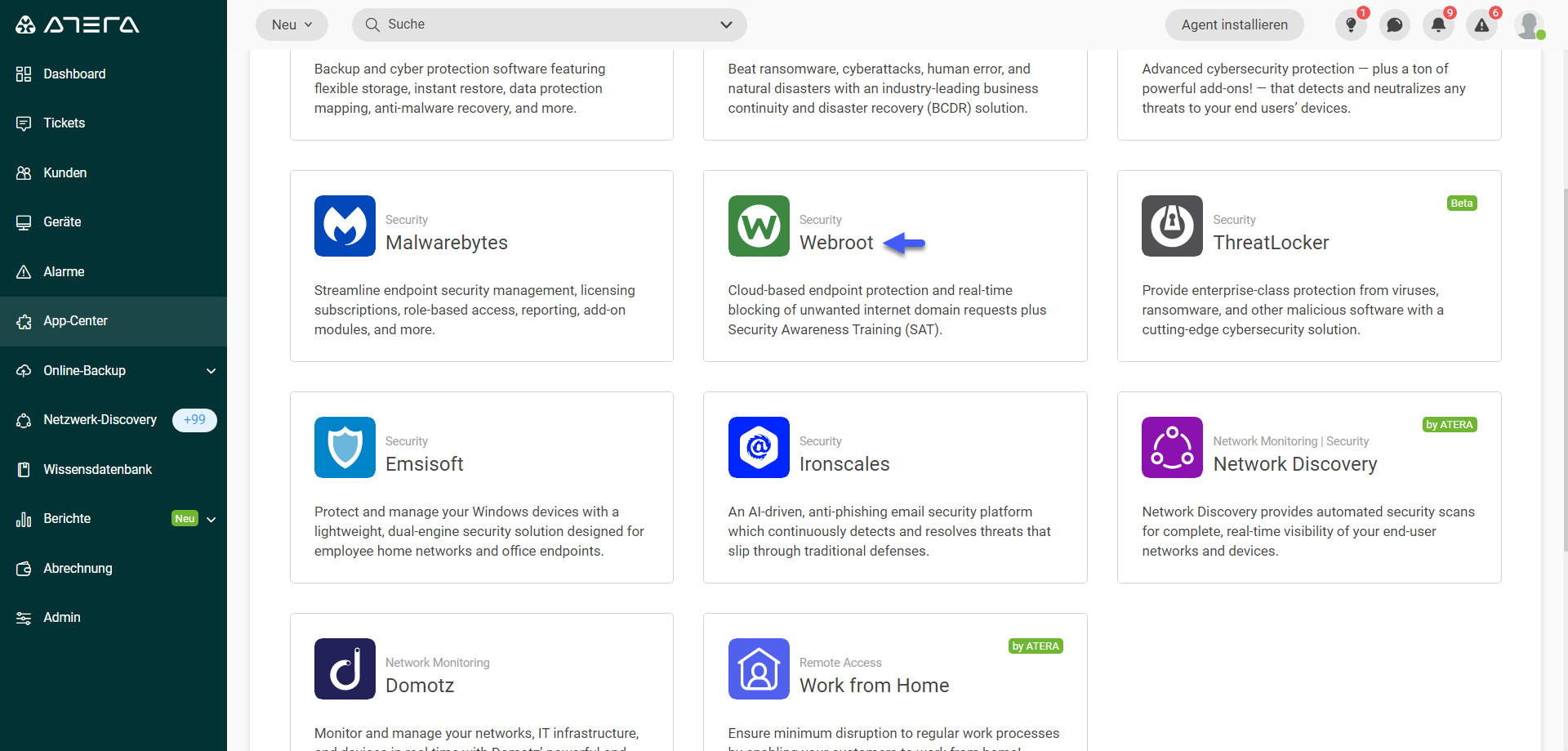The width and height of the screenshot is (1568, 751).
Task: Click the Kunden people icon
Action: (x=24, y=173)
